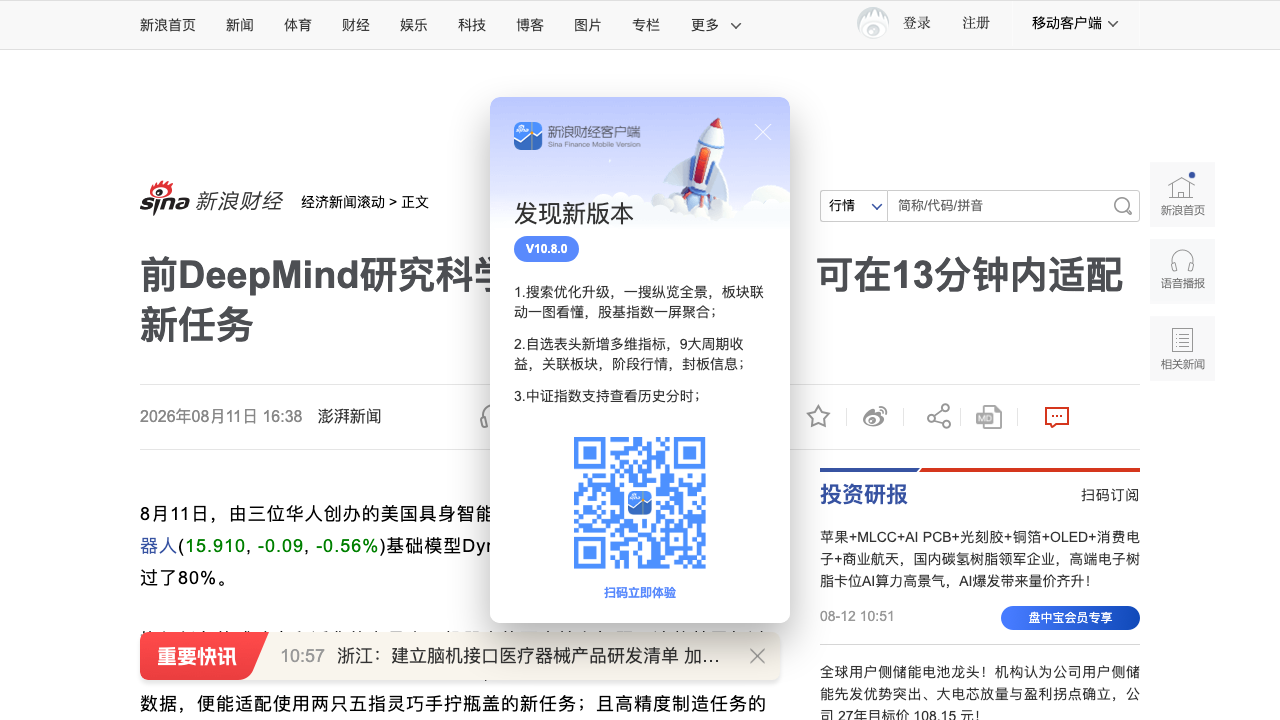The width and height of the screenshot is (1280, 720).
Task: Click the 相关新闻 list icon
Action: (1182, 348)
